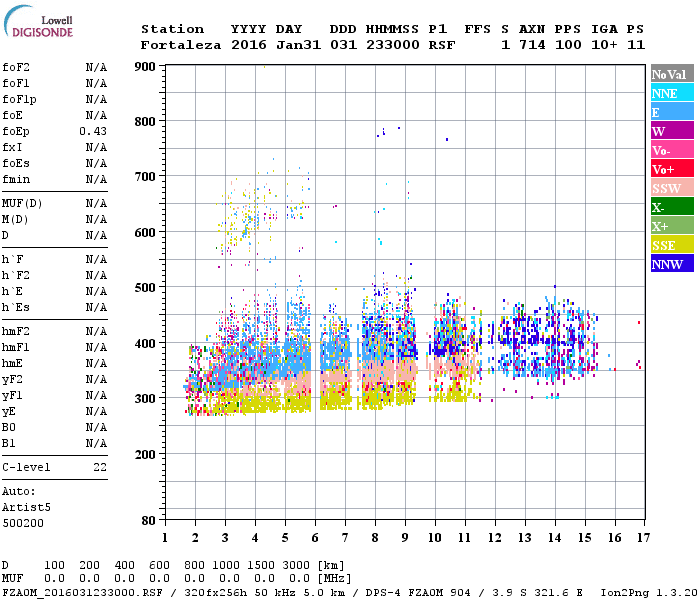This screenshot has height=600, width=700.
Task: Click the h`F2 parameter label
Action: [16, 275]
